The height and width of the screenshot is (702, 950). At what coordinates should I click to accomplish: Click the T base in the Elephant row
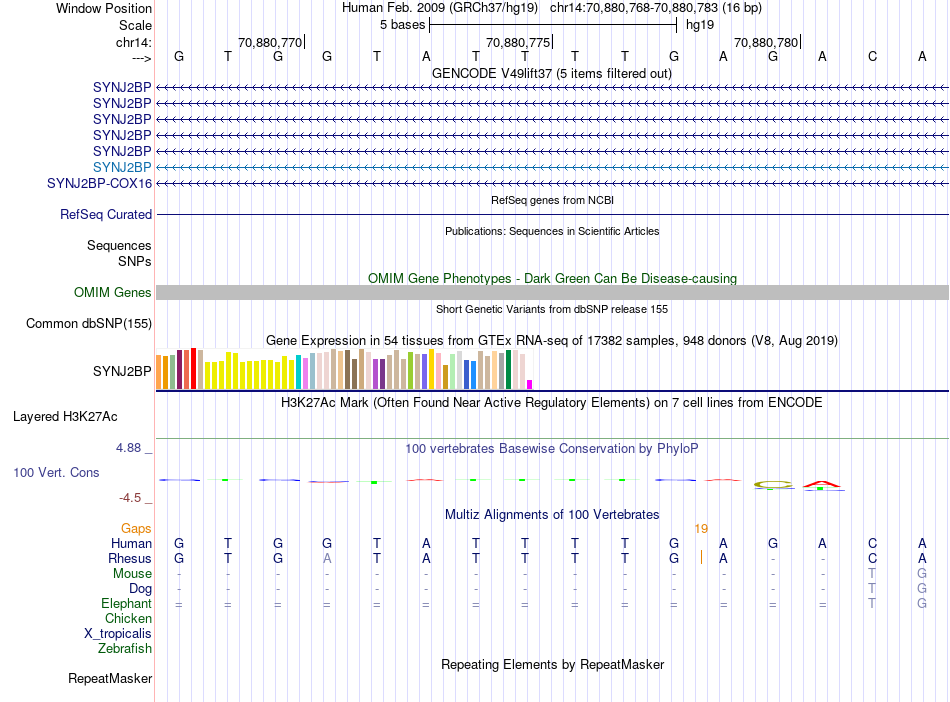(x=872, y=603)
